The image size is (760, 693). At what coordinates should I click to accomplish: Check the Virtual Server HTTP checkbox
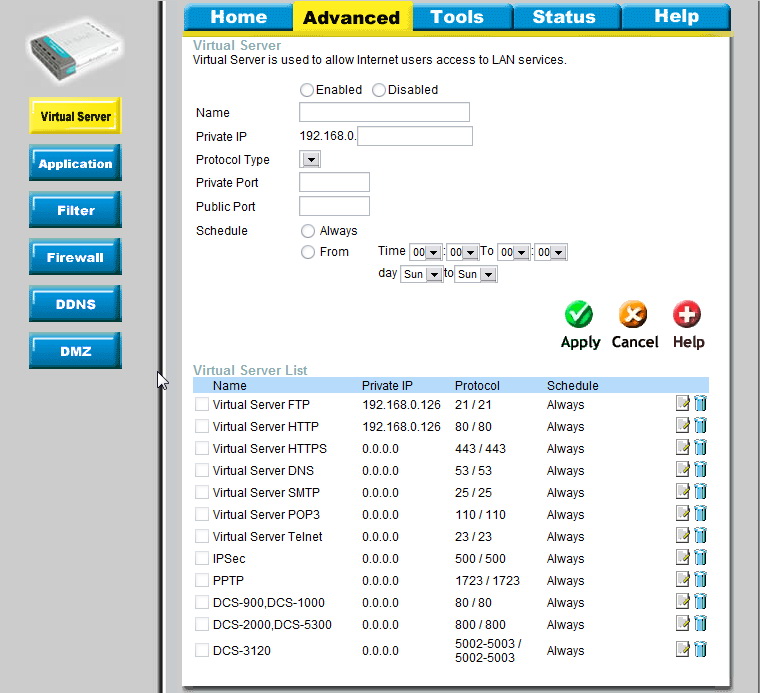tap(202, 426)
